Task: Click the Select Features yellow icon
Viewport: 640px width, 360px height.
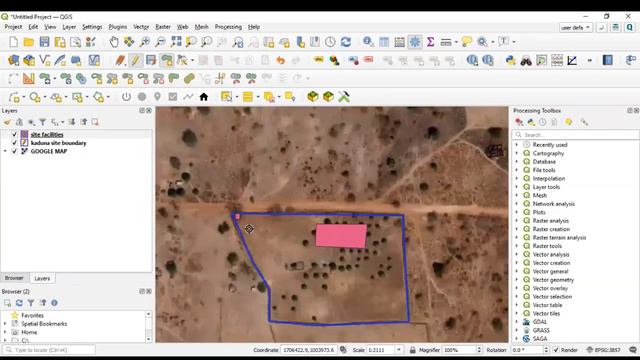Action: click(226, 97)
